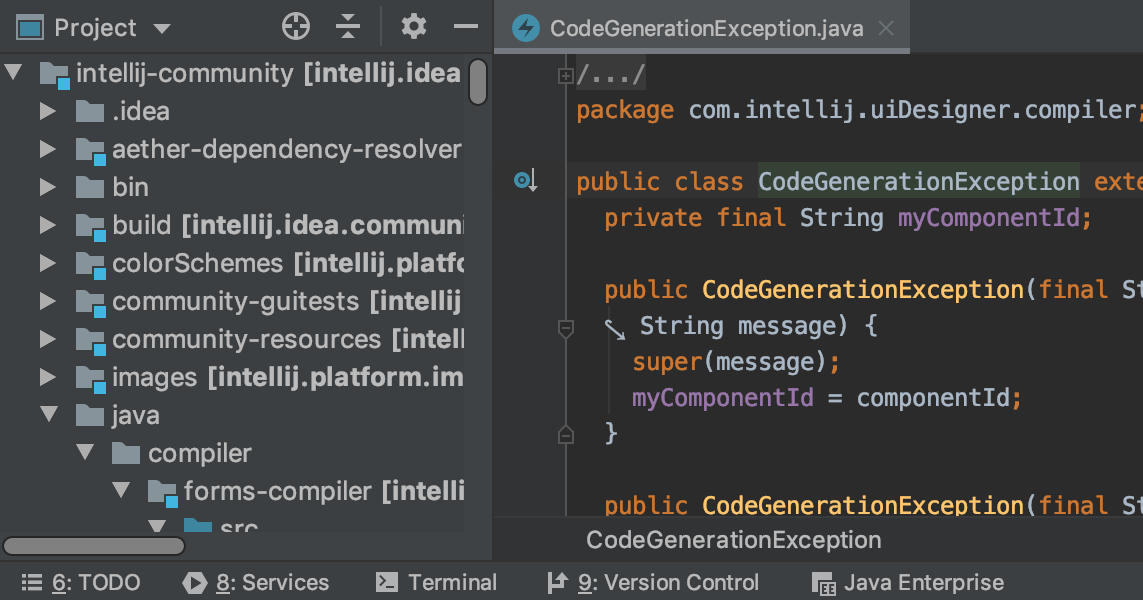Click the Project view window icon
Image resolution: width=1143 pixels, height=600 pixels.
coord(30,28)
